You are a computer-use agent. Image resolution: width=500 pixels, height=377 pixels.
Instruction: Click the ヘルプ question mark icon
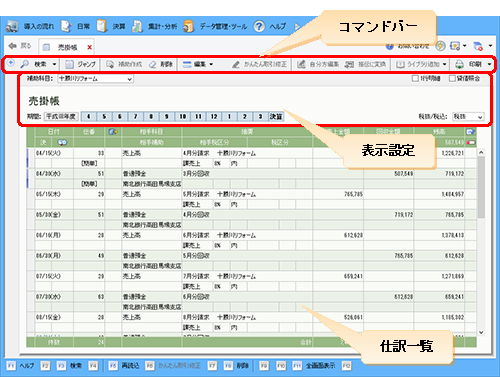click(x=259, y=26)
